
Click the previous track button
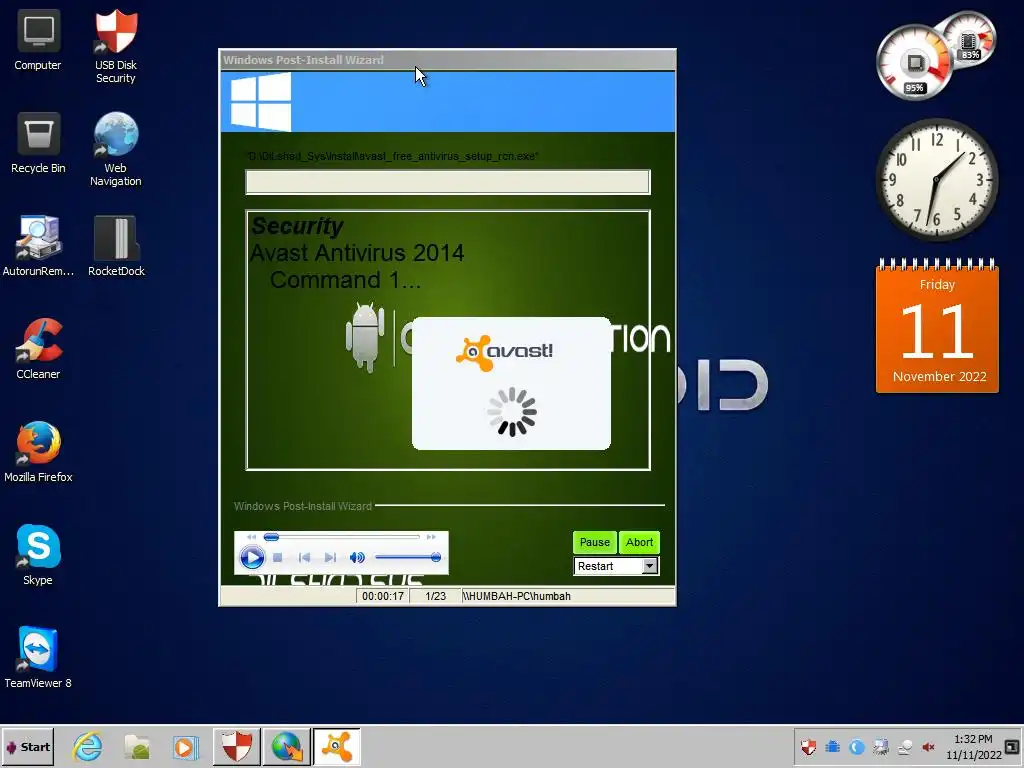[x=304, y=558]
